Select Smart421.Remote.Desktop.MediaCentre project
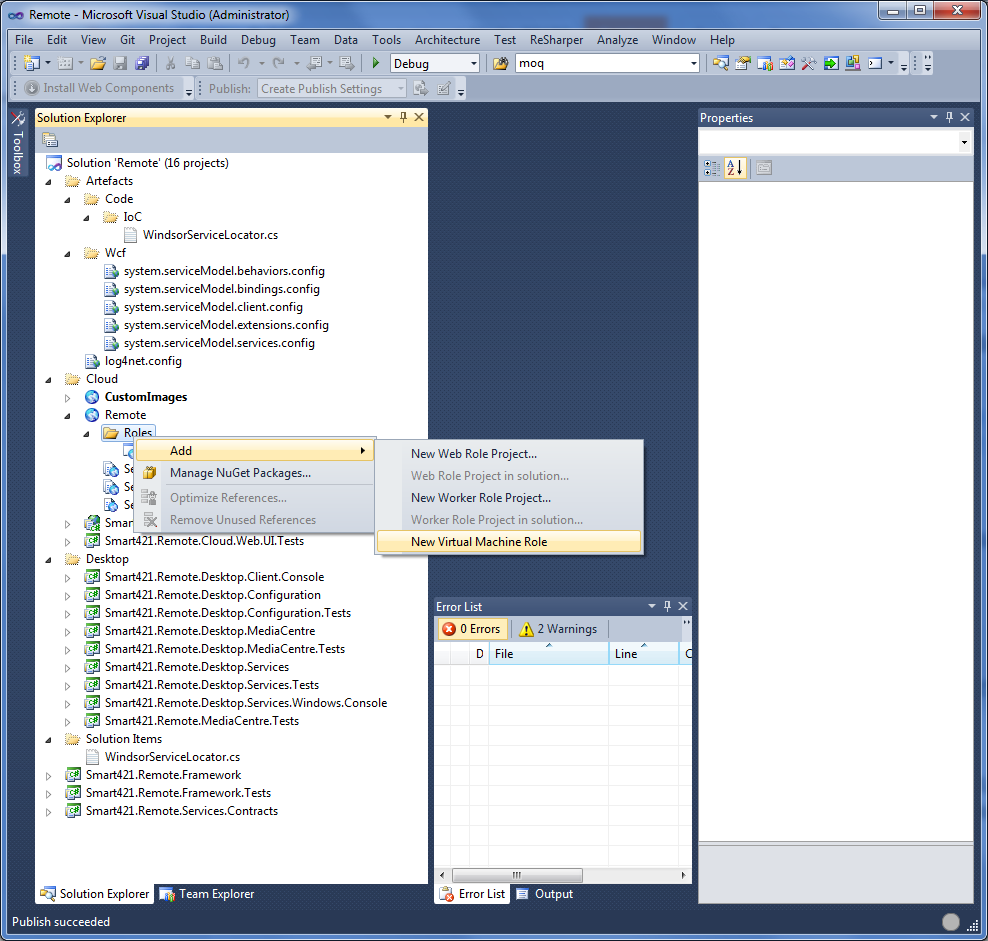This screenshot has width=988, height=941. 210,631
